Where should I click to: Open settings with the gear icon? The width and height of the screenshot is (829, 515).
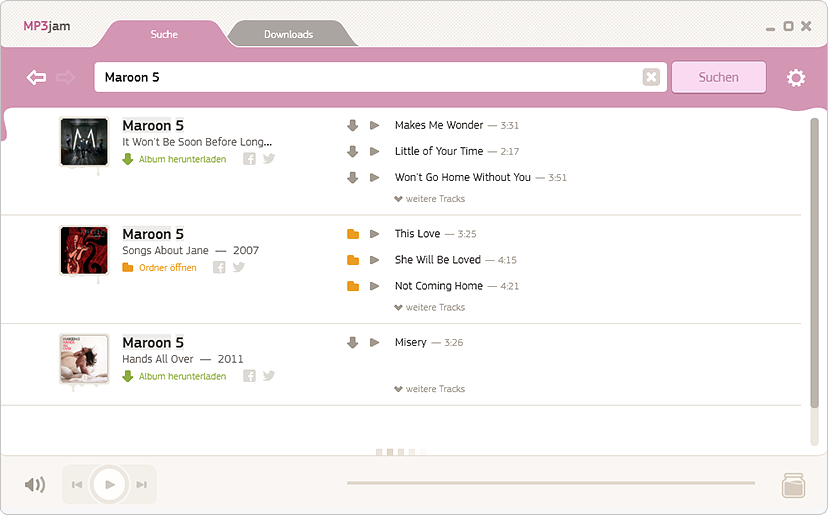[x=796, y=78]
